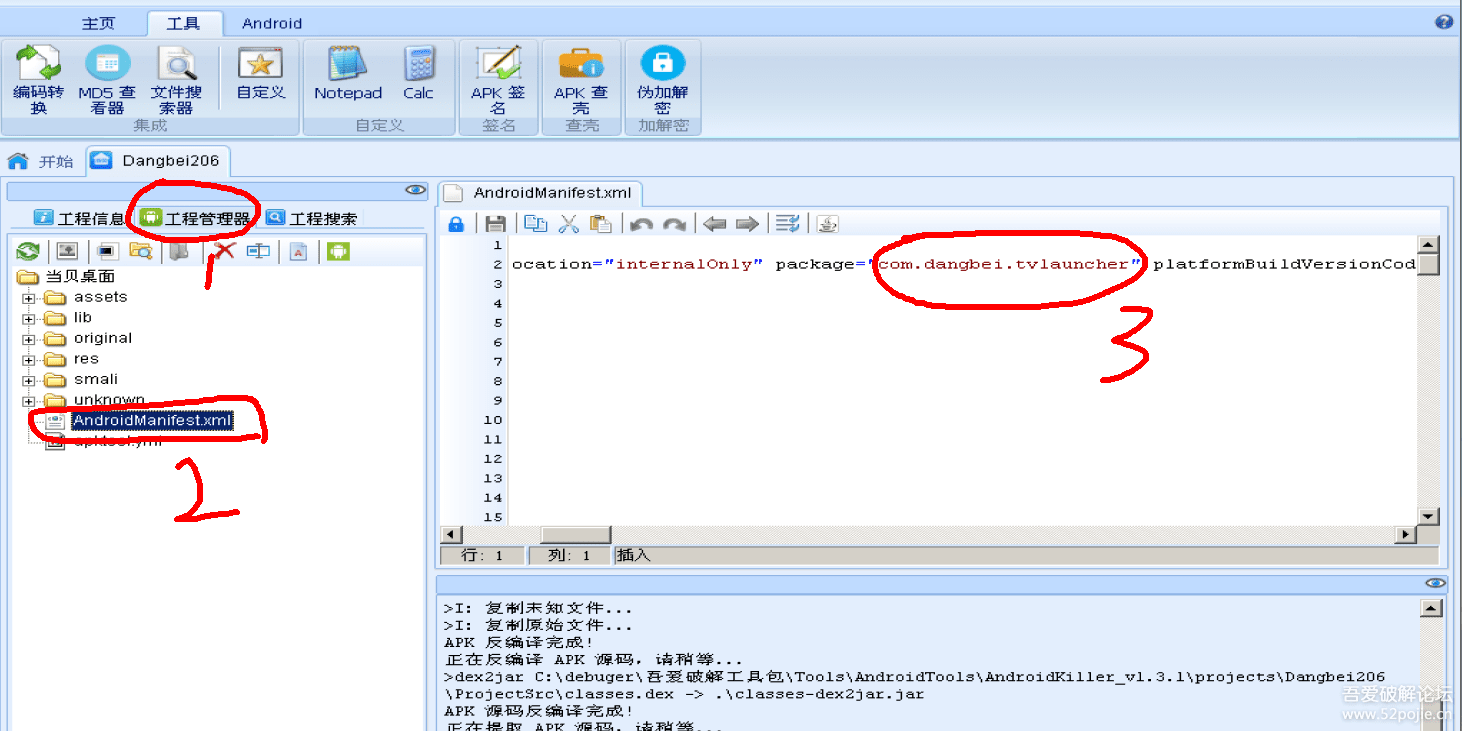This screenshot has width=1462, height=731.
Task: Click editor vertical scrollbar up arrow
Action: pos(1429,245)
